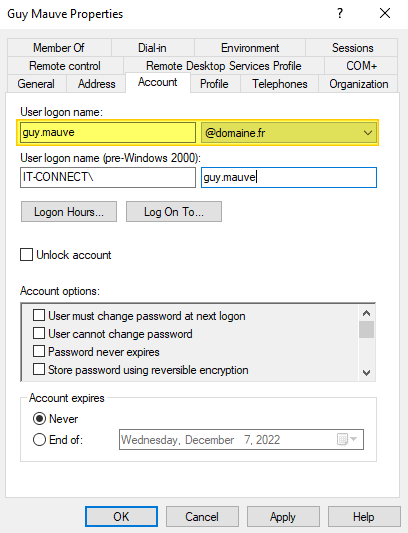
Task: Switch to the Member Of tab
Action: tap(59, 48)
